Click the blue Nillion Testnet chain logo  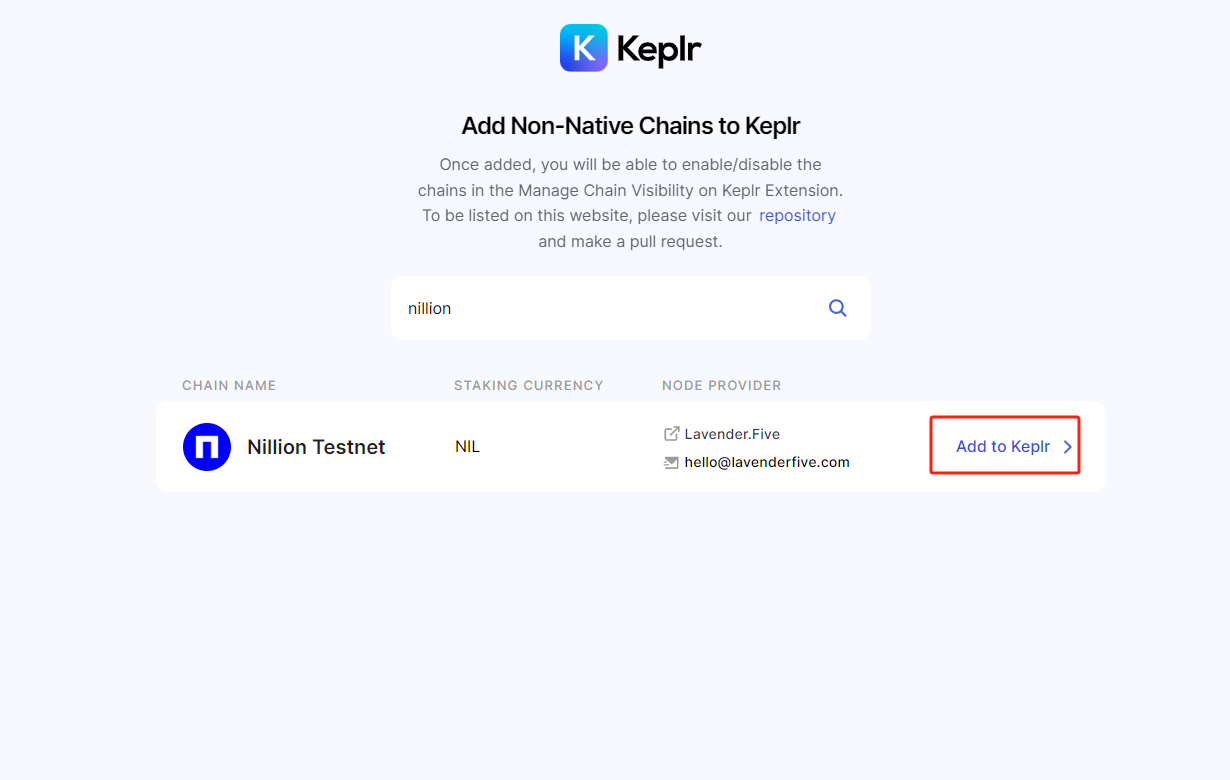click(x=207, y=447)
